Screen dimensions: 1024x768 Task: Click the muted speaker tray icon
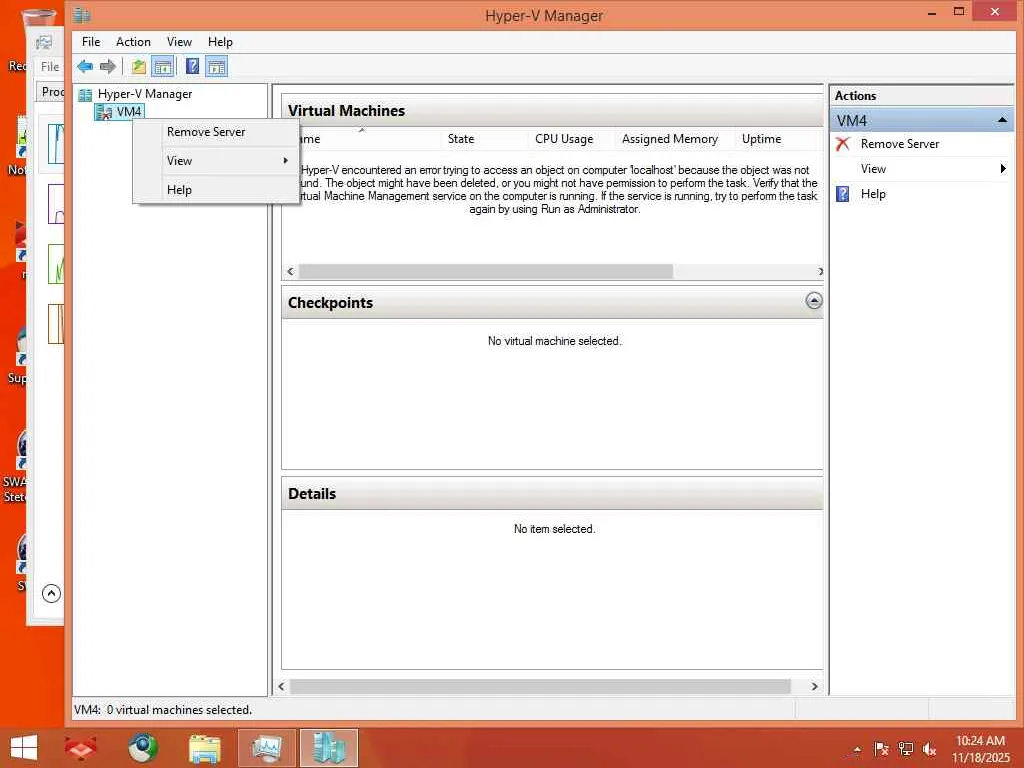point(929,749)
